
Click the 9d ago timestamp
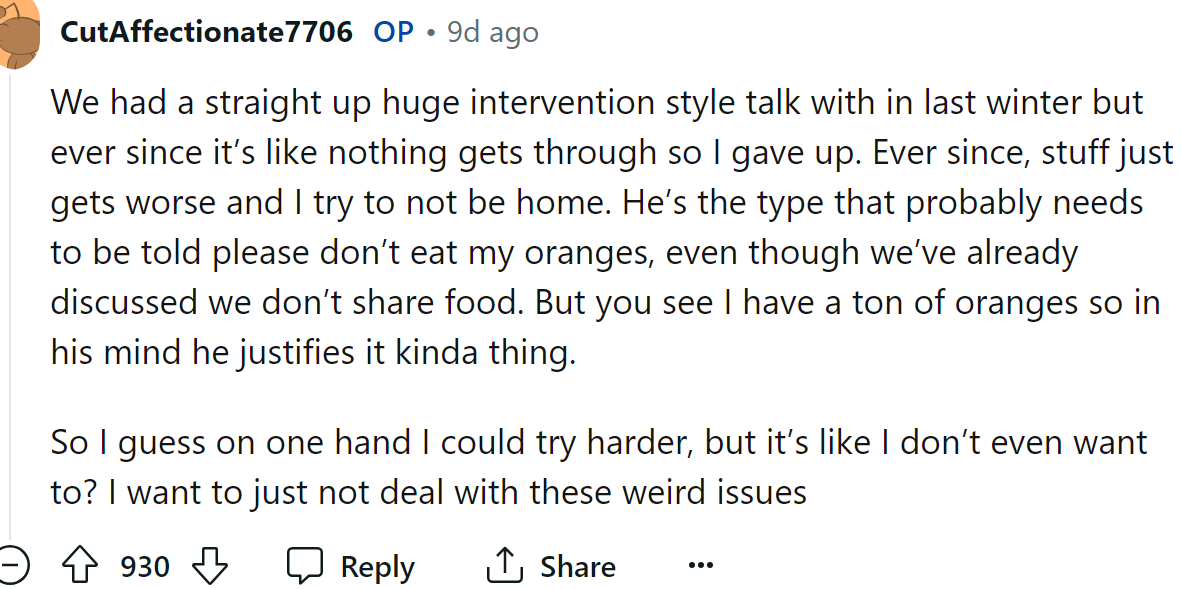492,31
